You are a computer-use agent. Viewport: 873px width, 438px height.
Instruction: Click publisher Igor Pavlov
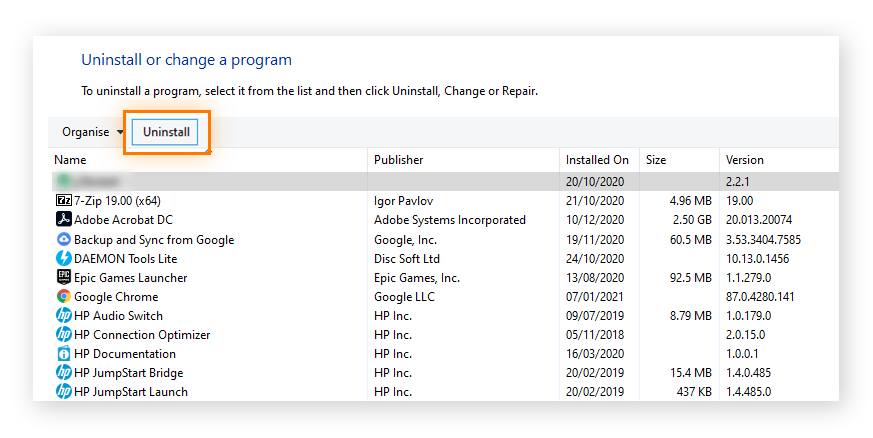click(404, 201)
